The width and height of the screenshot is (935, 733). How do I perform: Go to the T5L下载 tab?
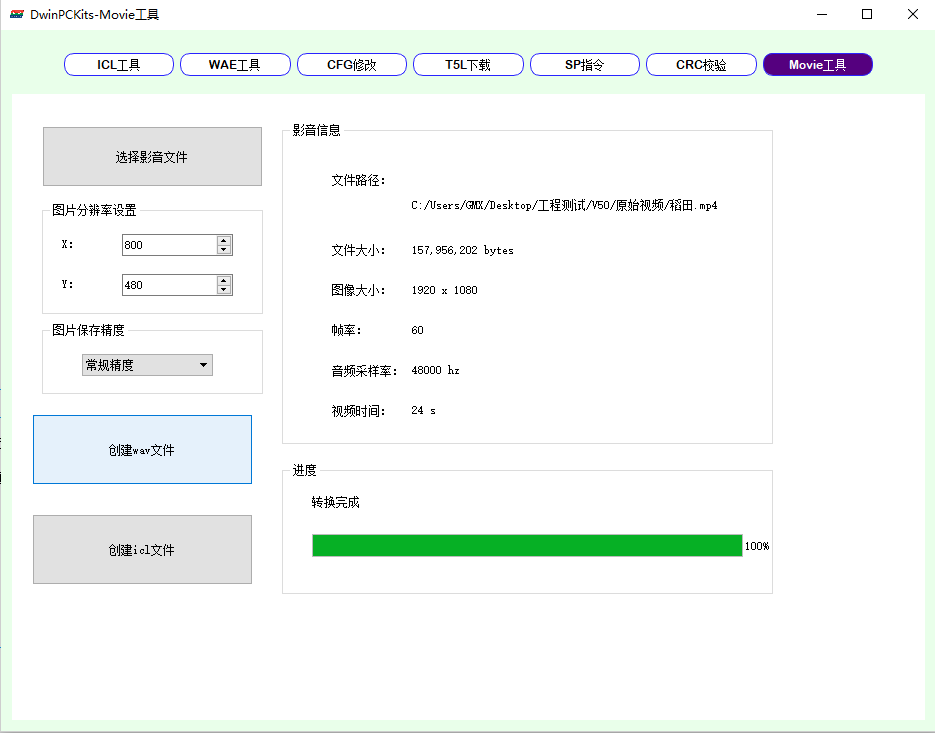pos(468,65)
